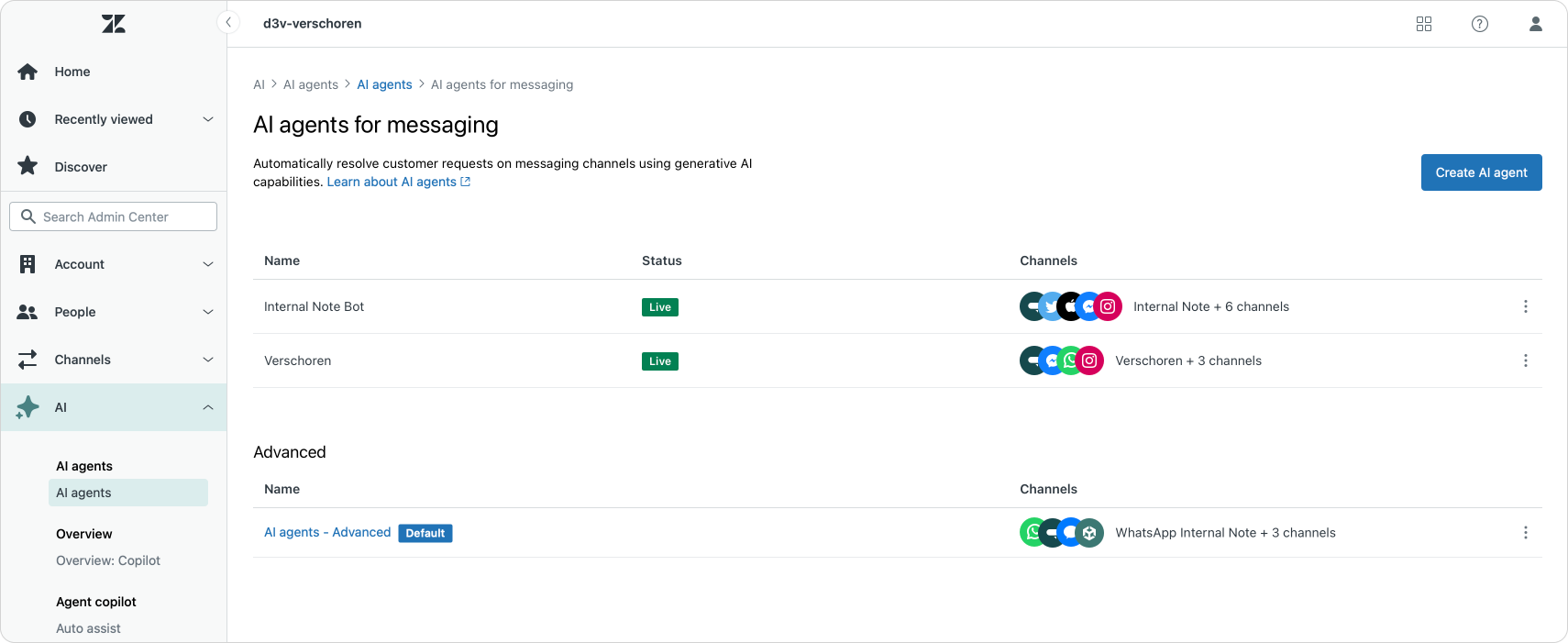Open Overview: Copilot in sidebar
Screen dimensions: 1568x643
[x=108, y=560]
